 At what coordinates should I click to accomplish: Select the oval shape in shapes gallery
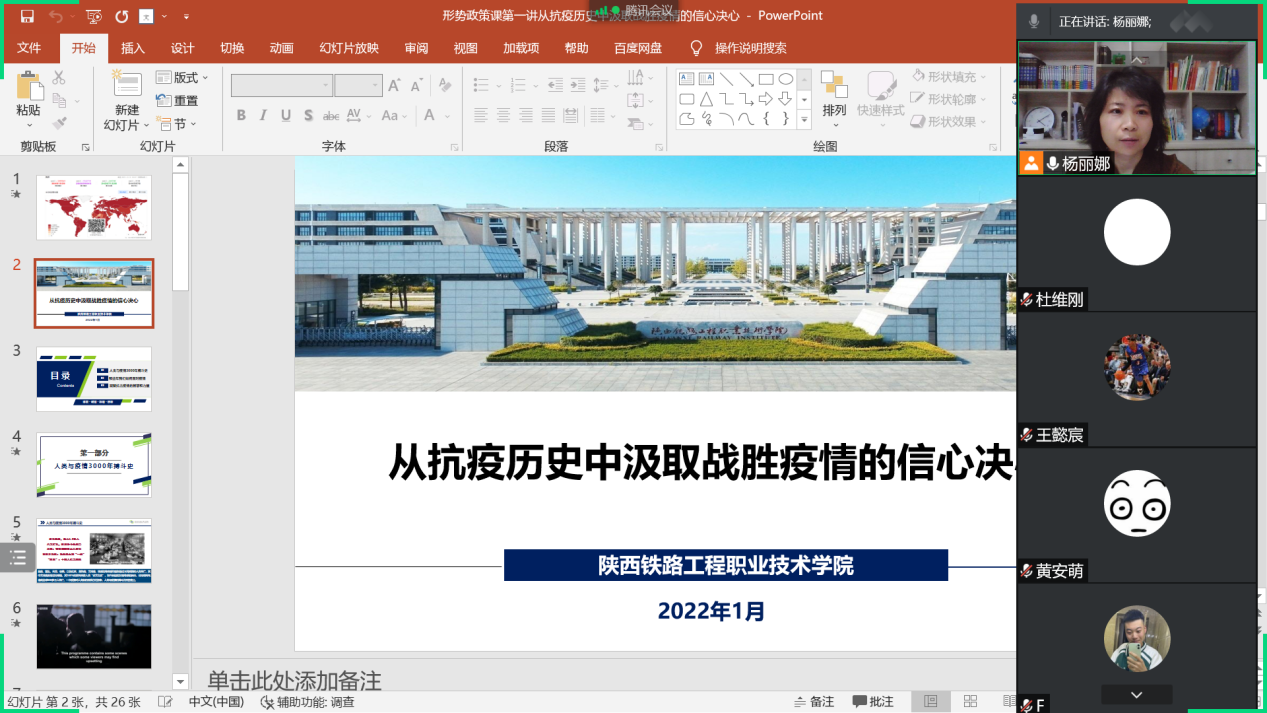point(786,79)
